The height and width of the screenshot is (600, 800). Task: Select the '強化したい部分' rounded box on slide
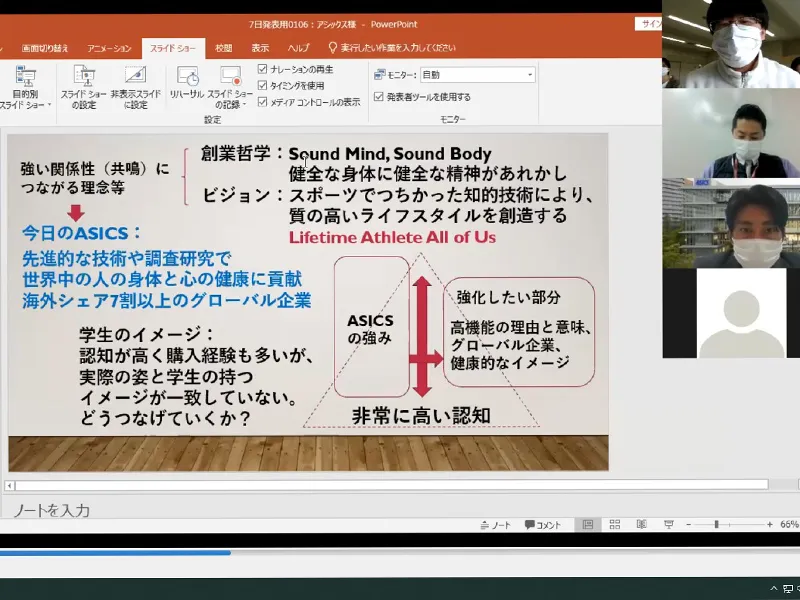(519, 332)
